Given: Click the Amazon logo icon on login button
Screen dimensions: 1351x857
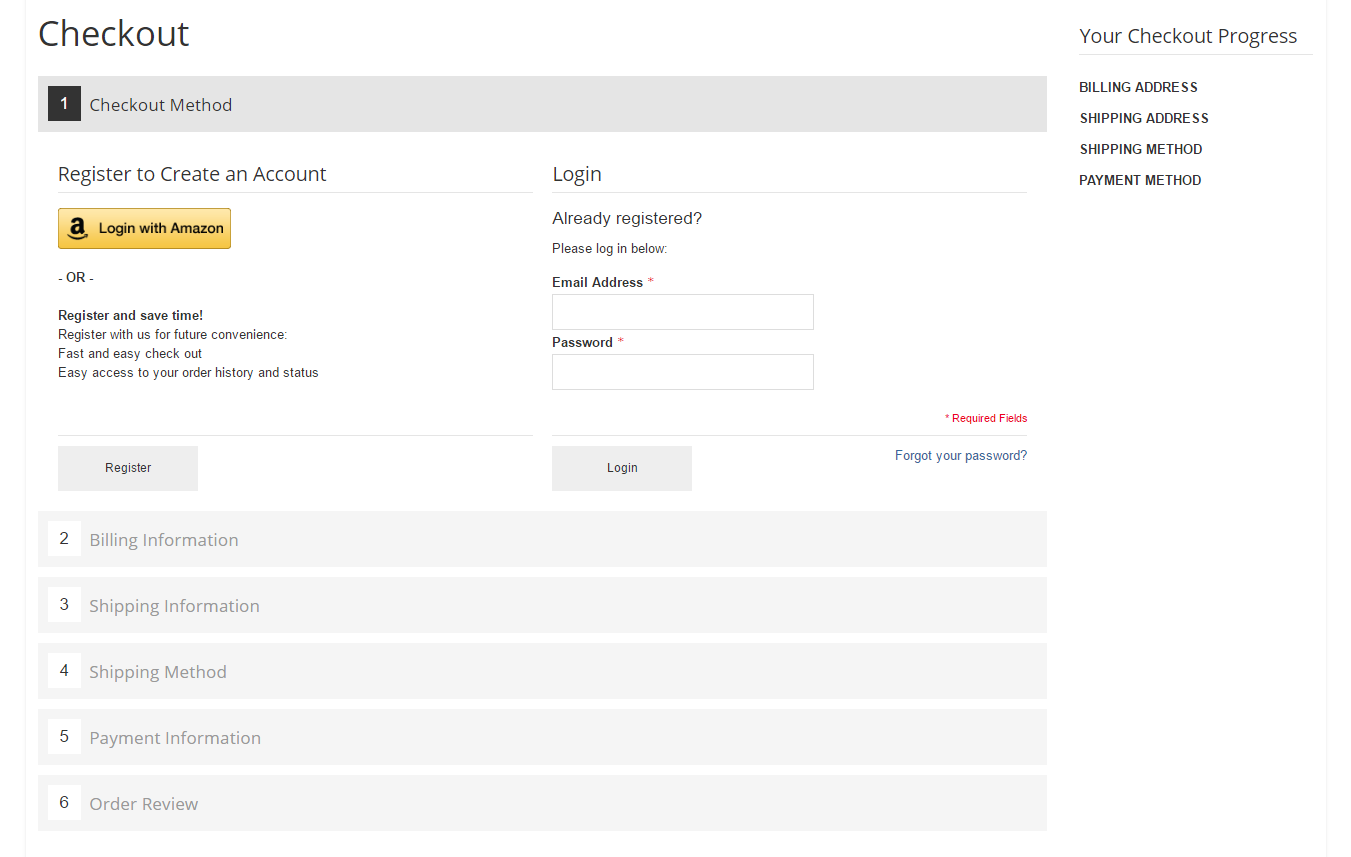Looking at the screenshot, I should pos(77,229).
